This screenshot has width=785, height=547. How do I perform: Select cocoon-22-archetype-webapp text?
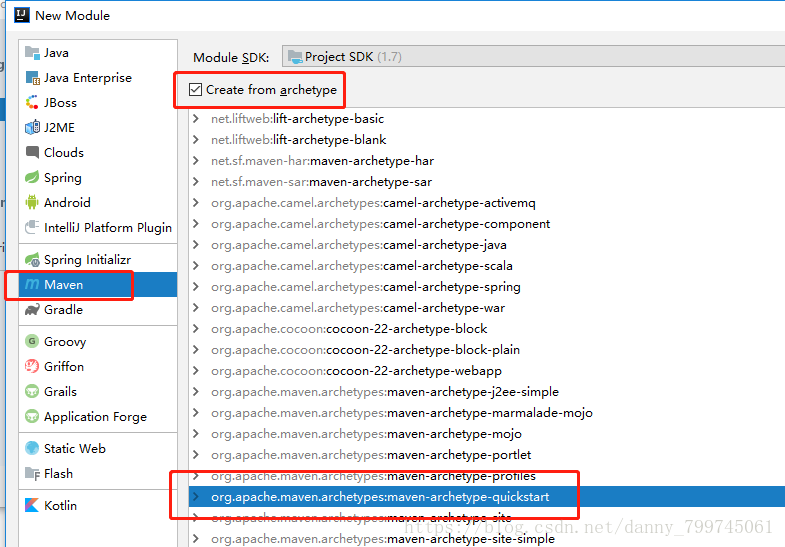click(414, 371)
